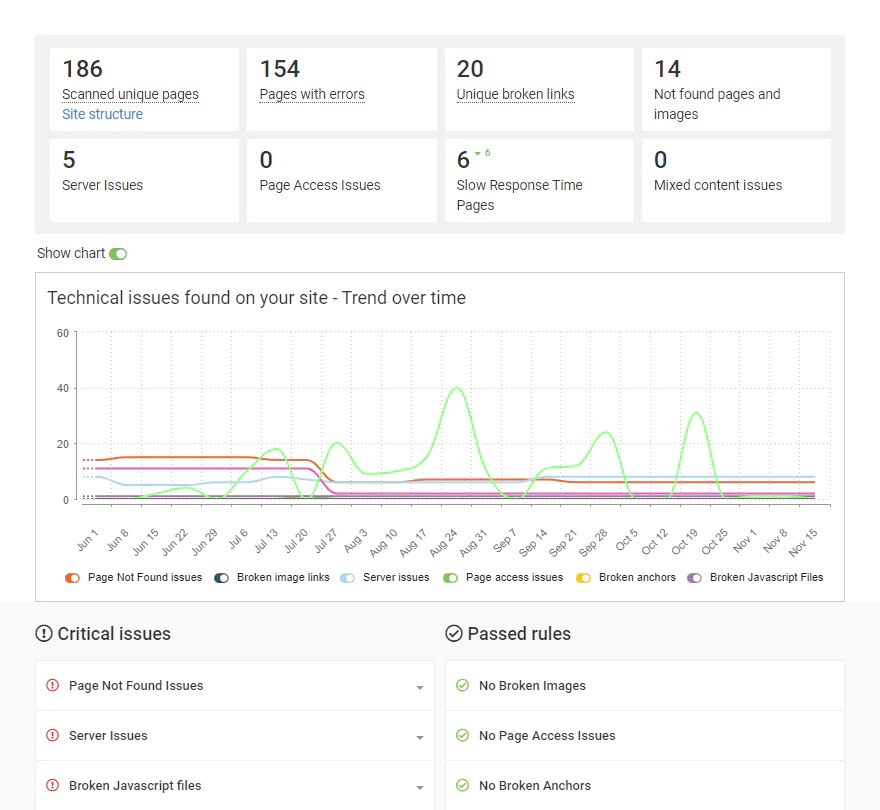The height and width of the screenshot is (810, 880).
Task: Open the Pages with errors card
Action: click(x=312, y=94)
